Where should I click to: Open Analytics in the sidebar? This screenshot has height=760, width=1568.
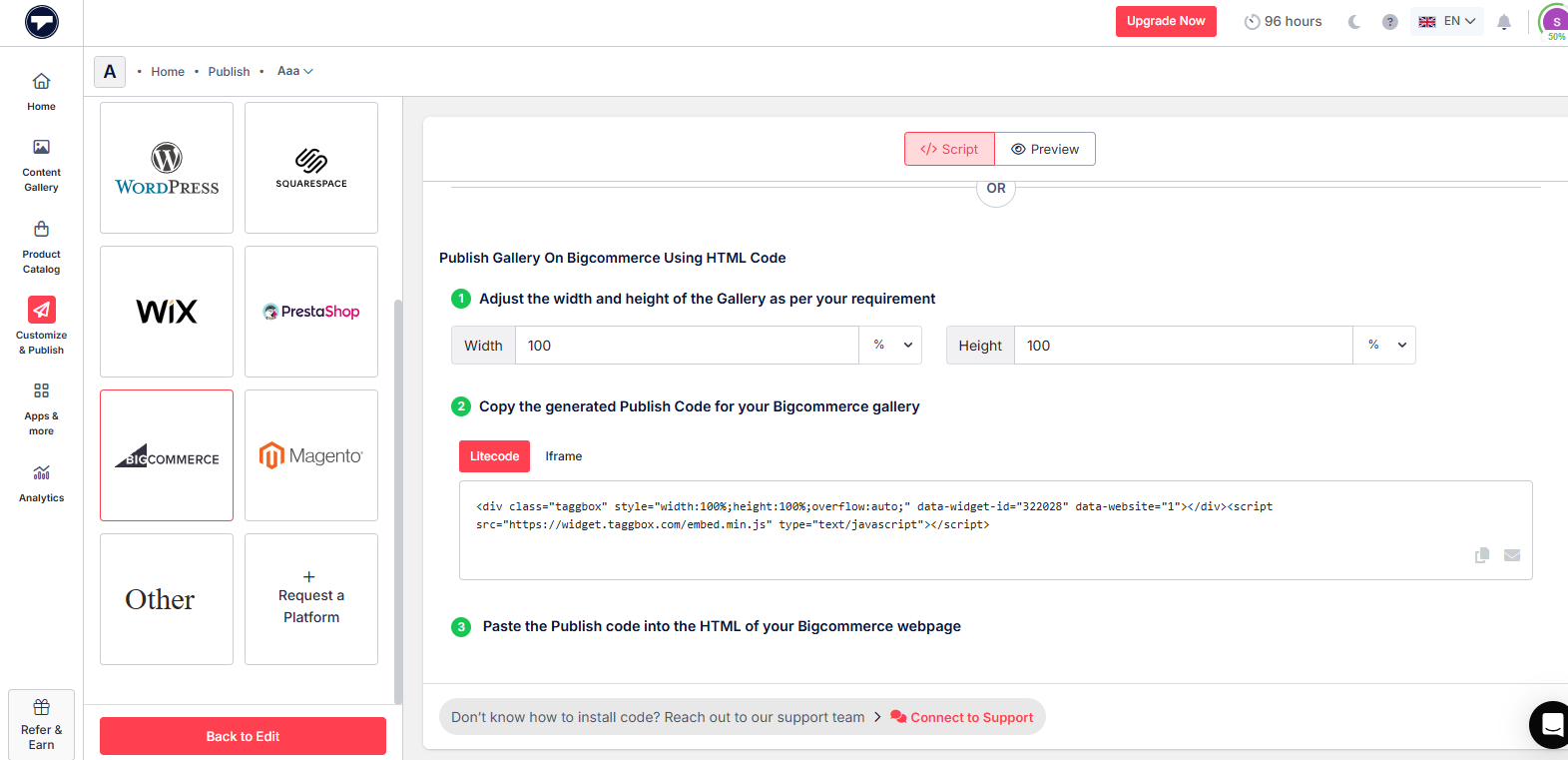click(x=41, y=483)
